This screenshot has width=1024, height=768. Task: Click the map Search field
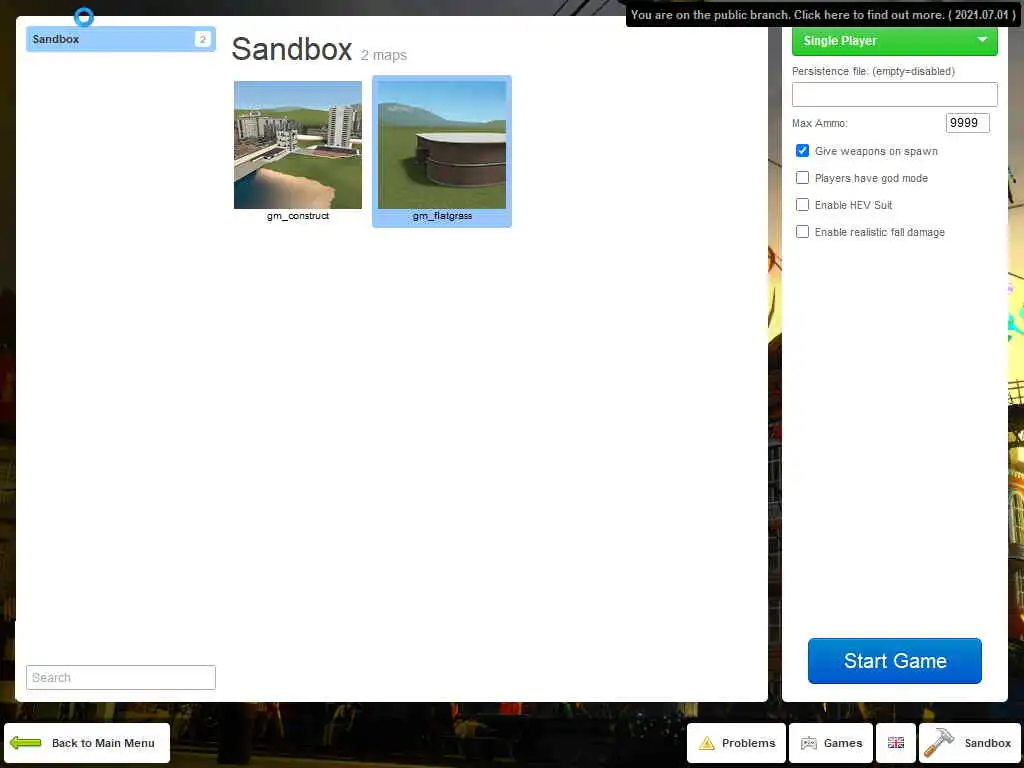(121, 677)
